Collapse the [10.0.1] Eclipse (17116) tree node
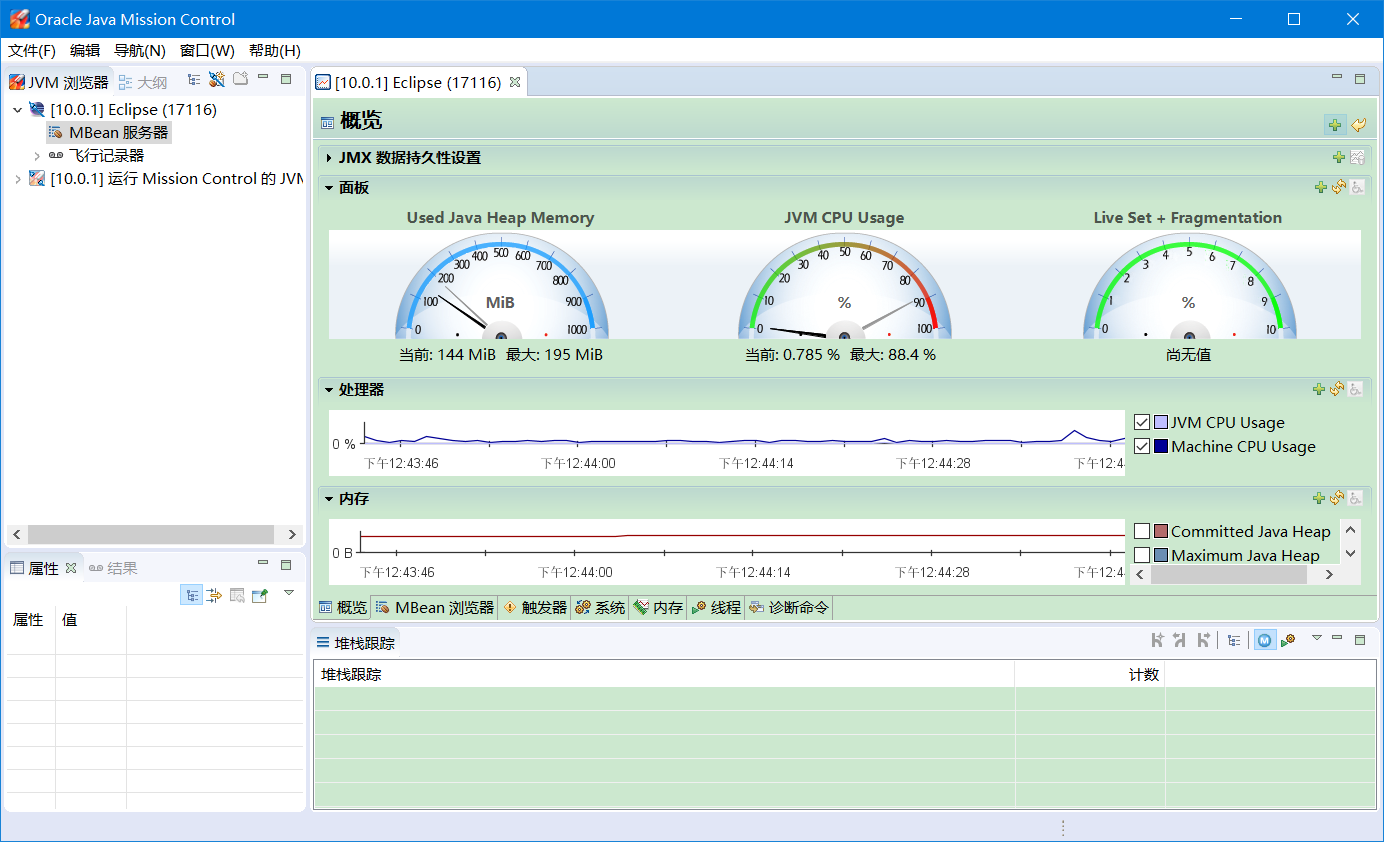 tap(17, 110)
